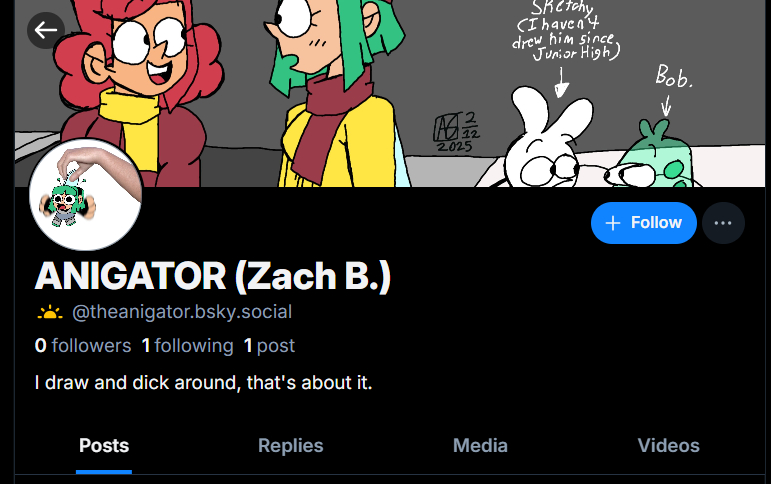Click the green Bob character in the banner
The height and width of the screenshot is (484, 771).
tap(655, 160)
